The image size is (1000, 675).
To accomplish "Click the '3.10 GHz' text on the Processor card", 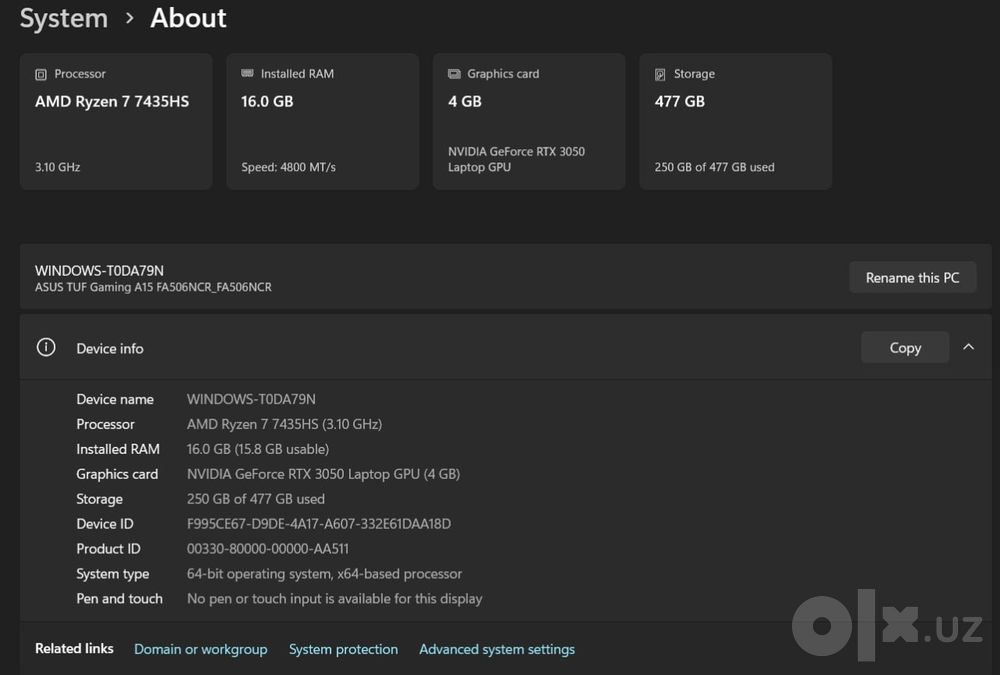I will point(57,167).
